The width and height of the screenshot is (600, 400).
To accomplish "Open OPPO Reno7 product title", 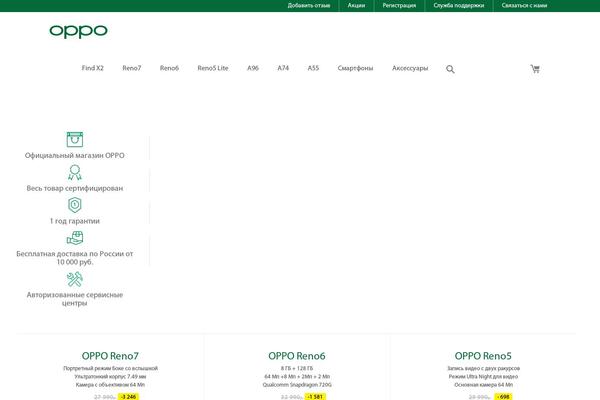I will [x=110, y=356].
